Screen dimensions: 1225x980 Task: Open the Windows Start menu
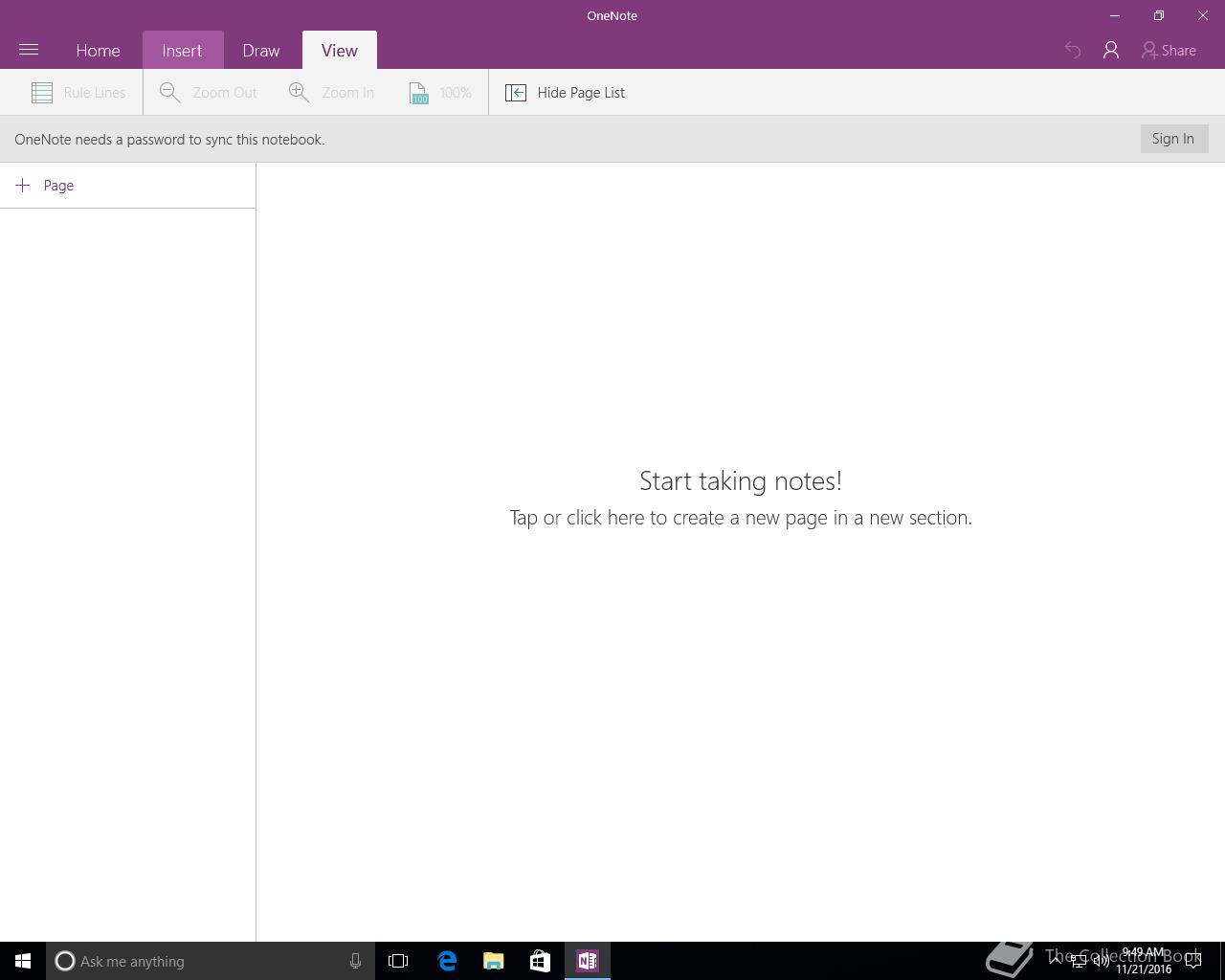point(23,961)
